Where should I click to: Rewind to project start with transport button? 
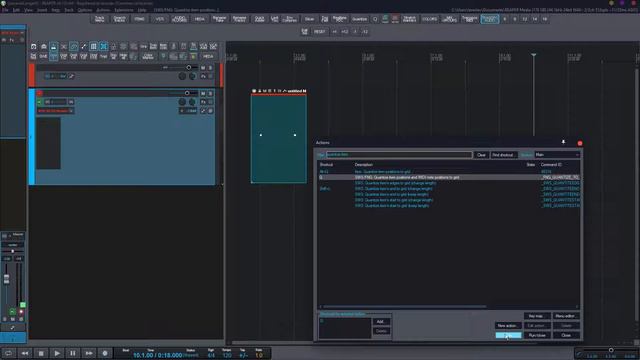click(x=25, y=353)
